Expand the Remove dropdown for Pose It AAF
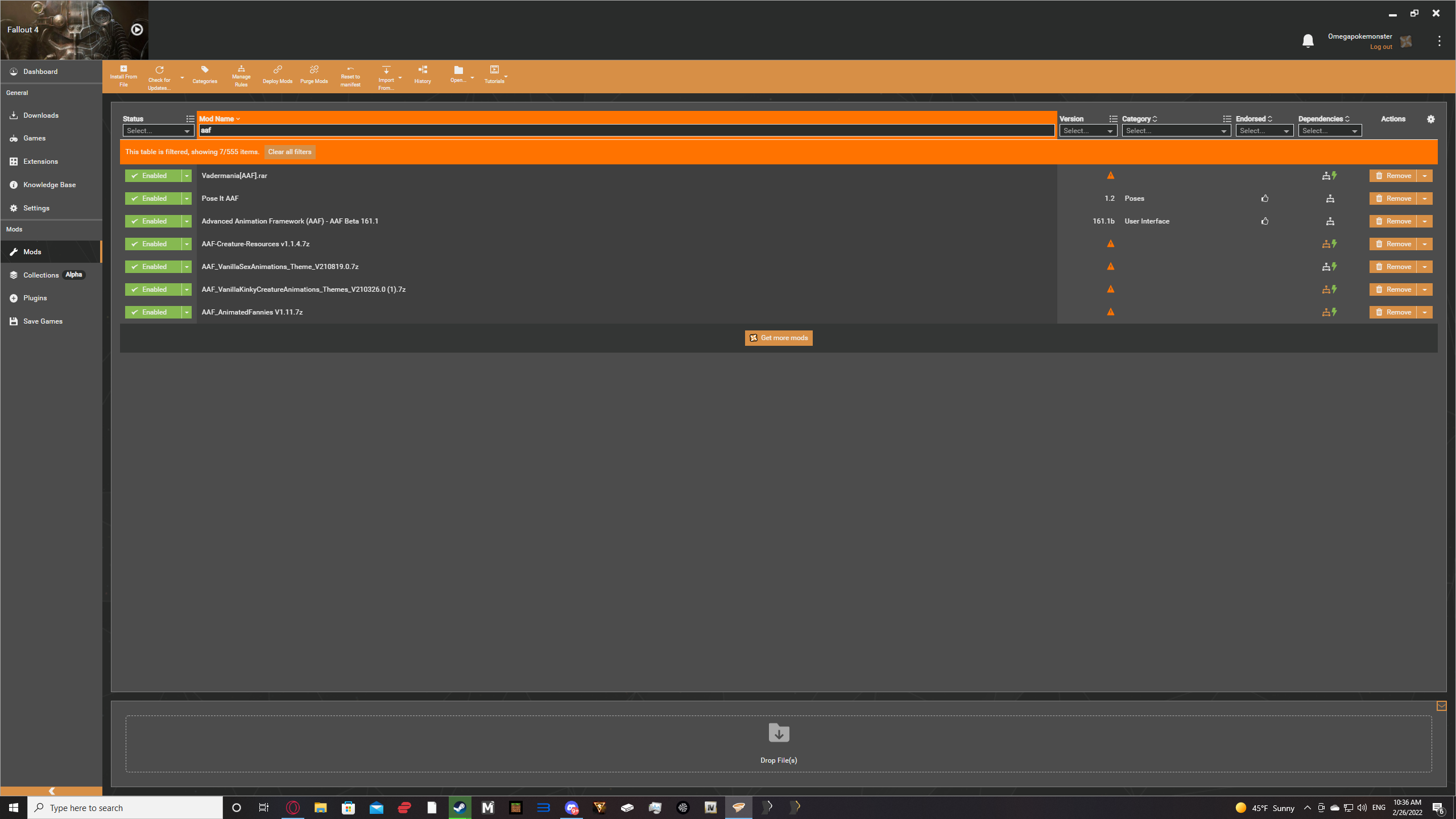The width and height of the screenshot is (1456, 819). pyautogui.click(x=1425, y=198)
